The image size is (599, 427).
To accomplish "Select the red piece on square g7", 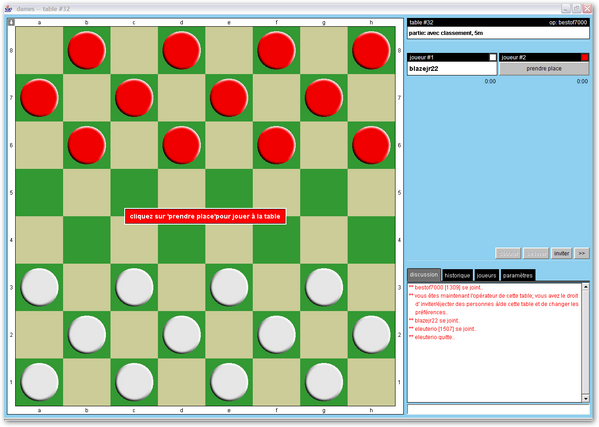I will (324, 98).
